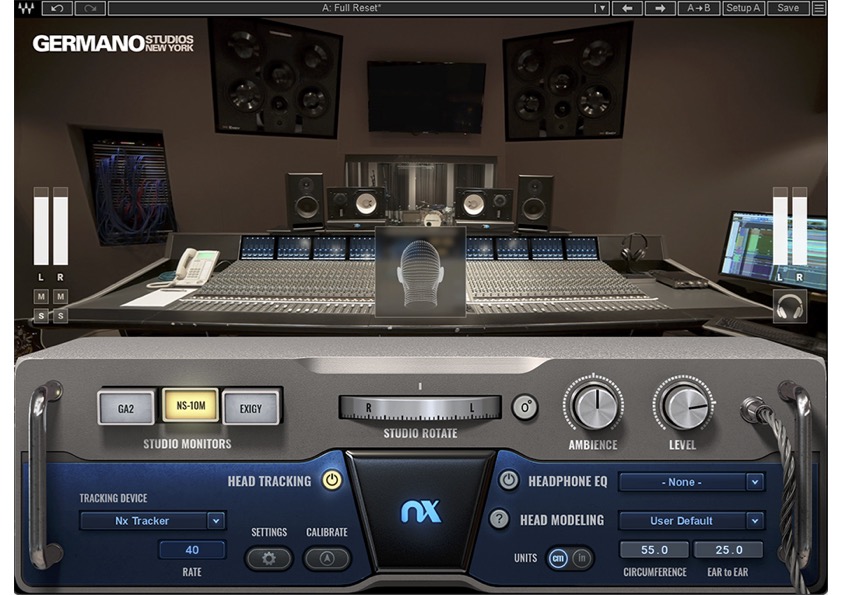
Task: Mute the left input channel
Action: click(x=41, y=296)
